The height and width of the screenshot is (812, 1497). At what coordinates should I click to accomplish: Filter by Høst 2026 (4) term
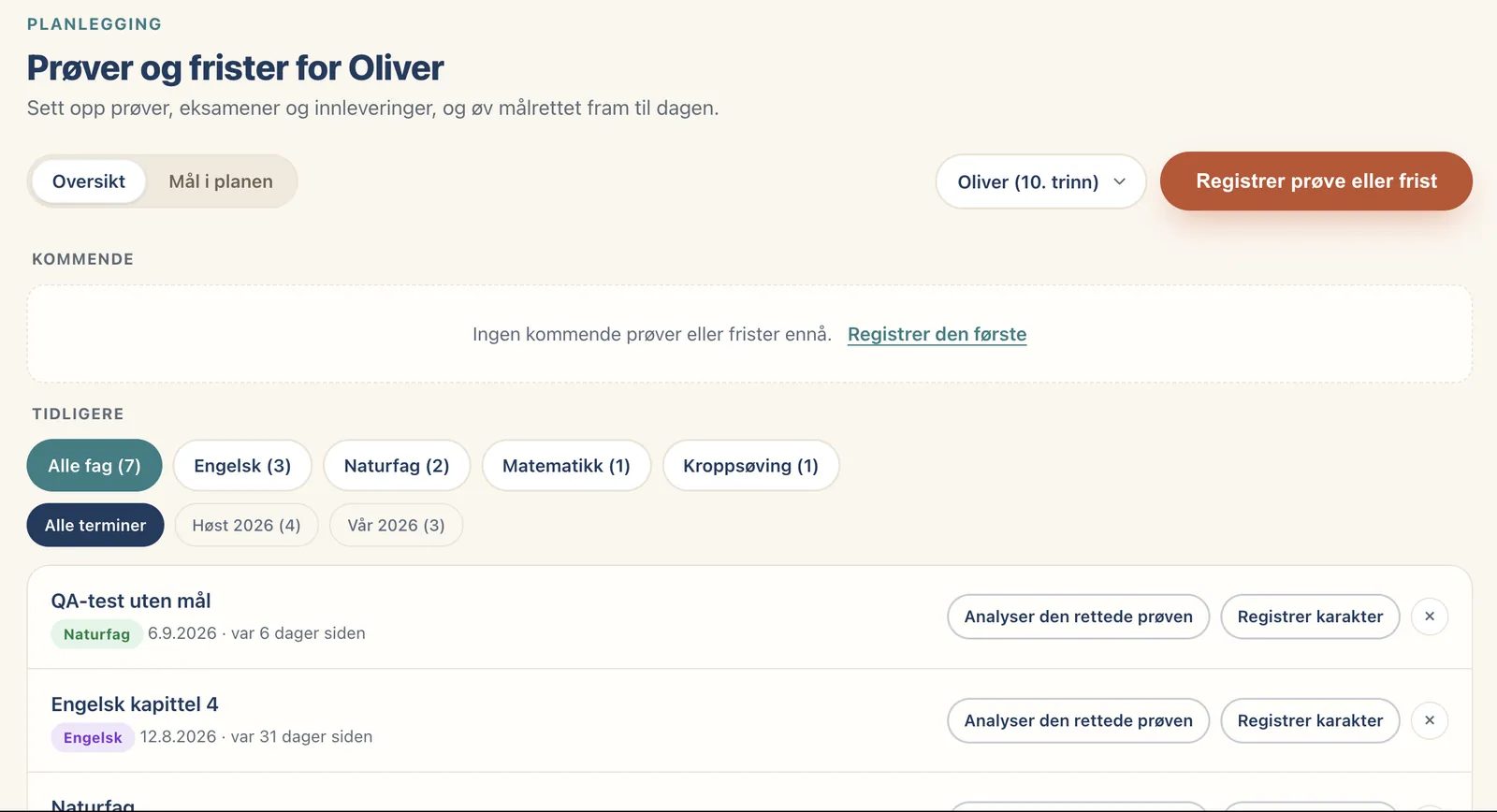tap(246, 525)
